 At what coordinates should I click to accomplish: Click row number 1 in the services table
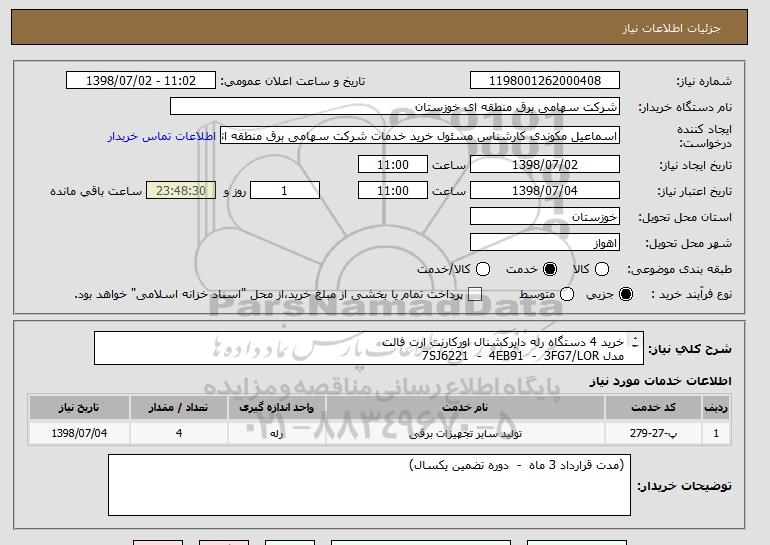click(716, 434)
